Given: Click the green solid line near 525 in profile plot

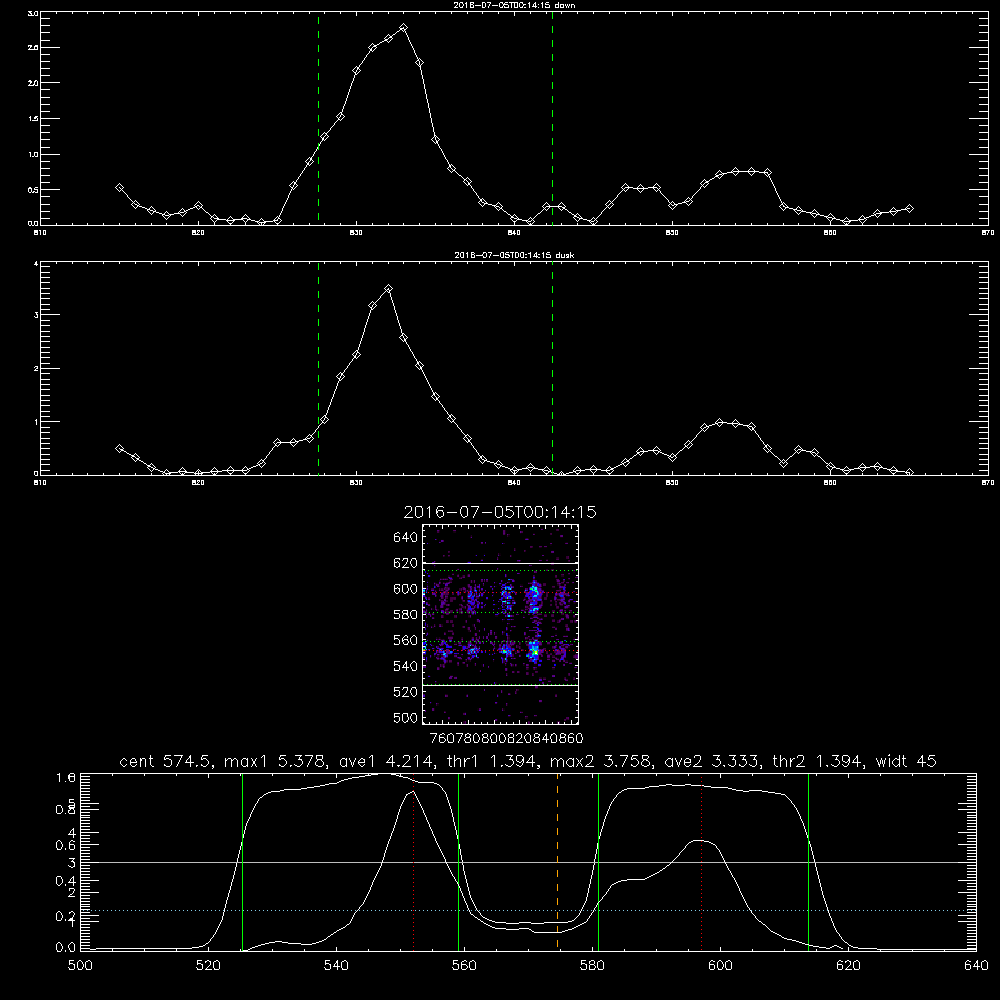Looking at the screenshot, I should 242,862.
